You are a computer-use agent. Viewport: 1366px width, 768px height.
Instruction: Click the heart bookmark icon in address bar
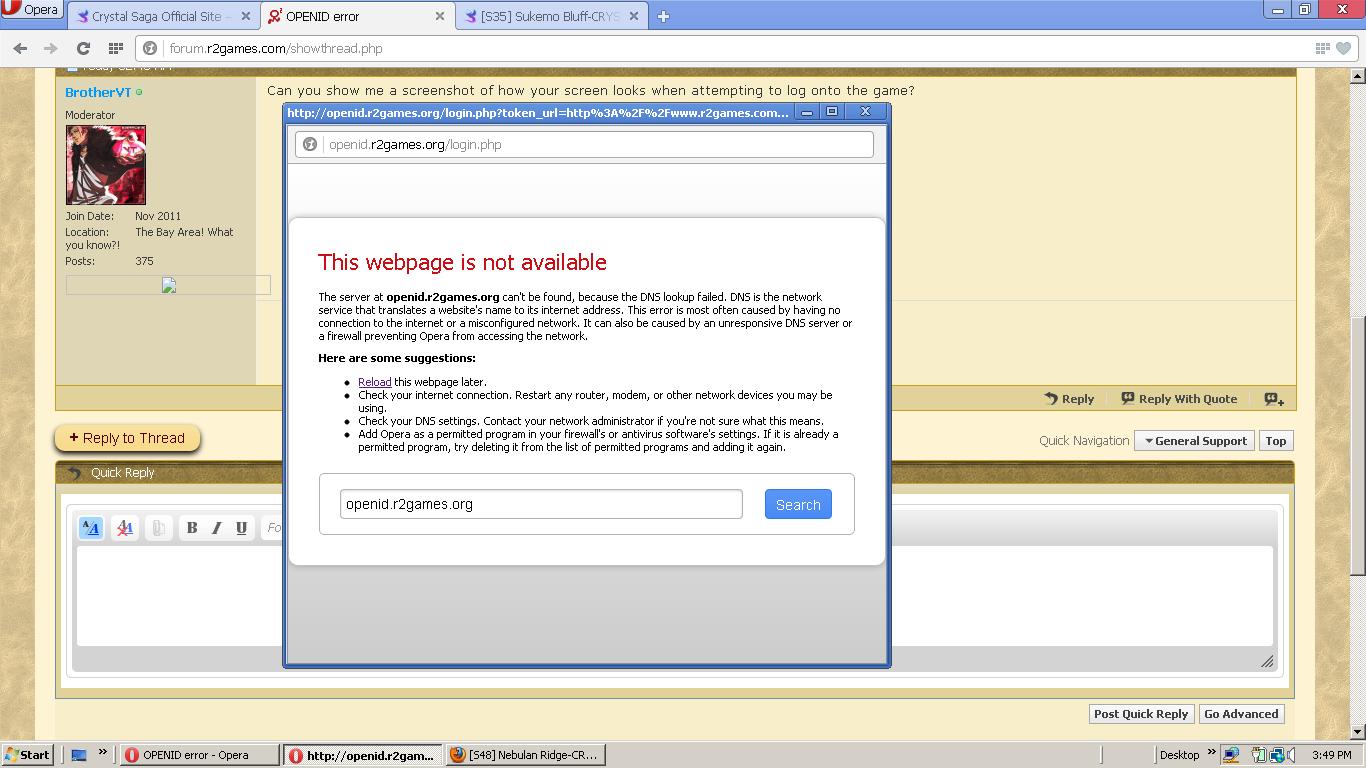pyautogui.click(x=1343, y=48)
